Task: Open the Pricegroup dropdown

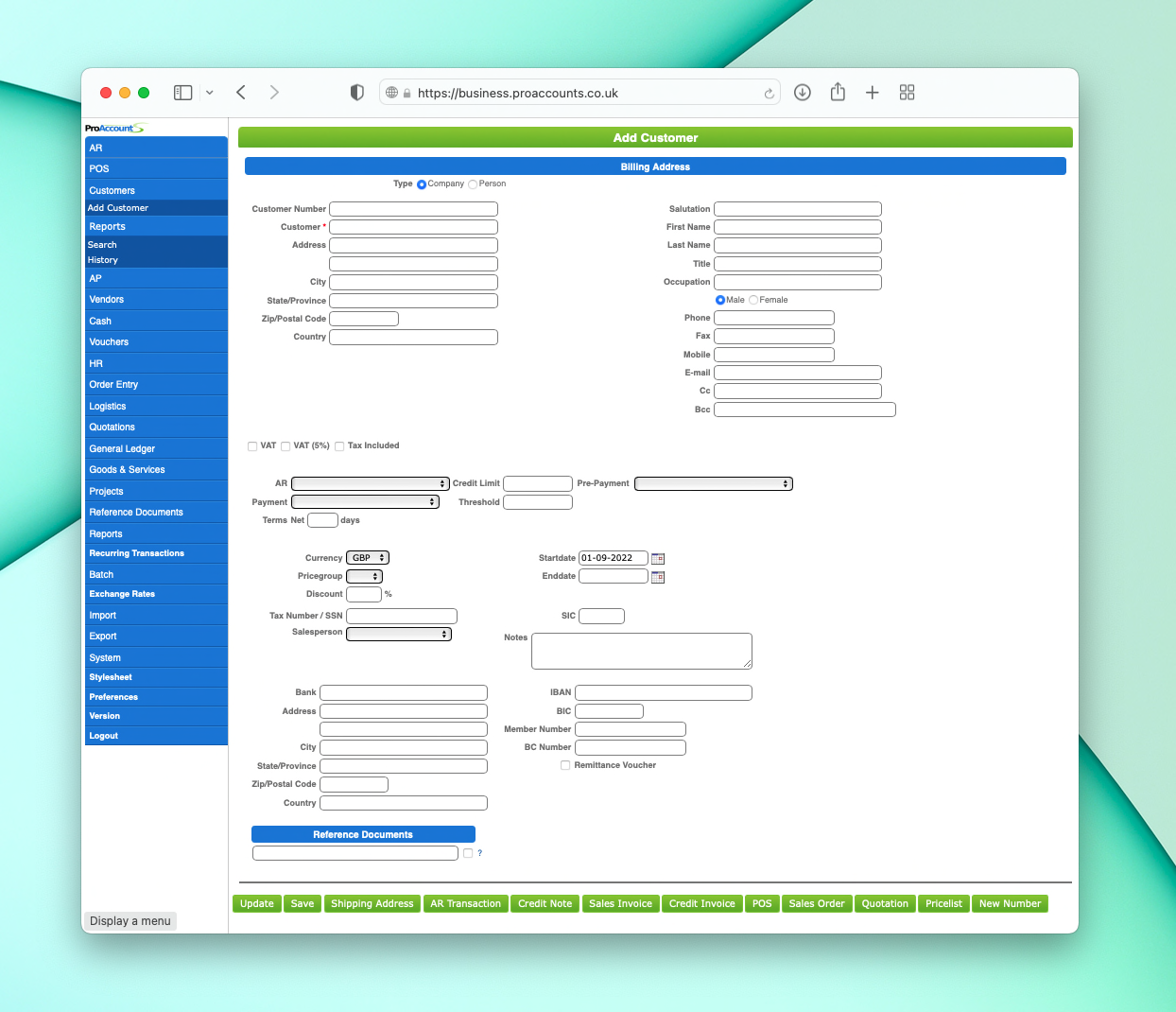Action: click(364, 576)
